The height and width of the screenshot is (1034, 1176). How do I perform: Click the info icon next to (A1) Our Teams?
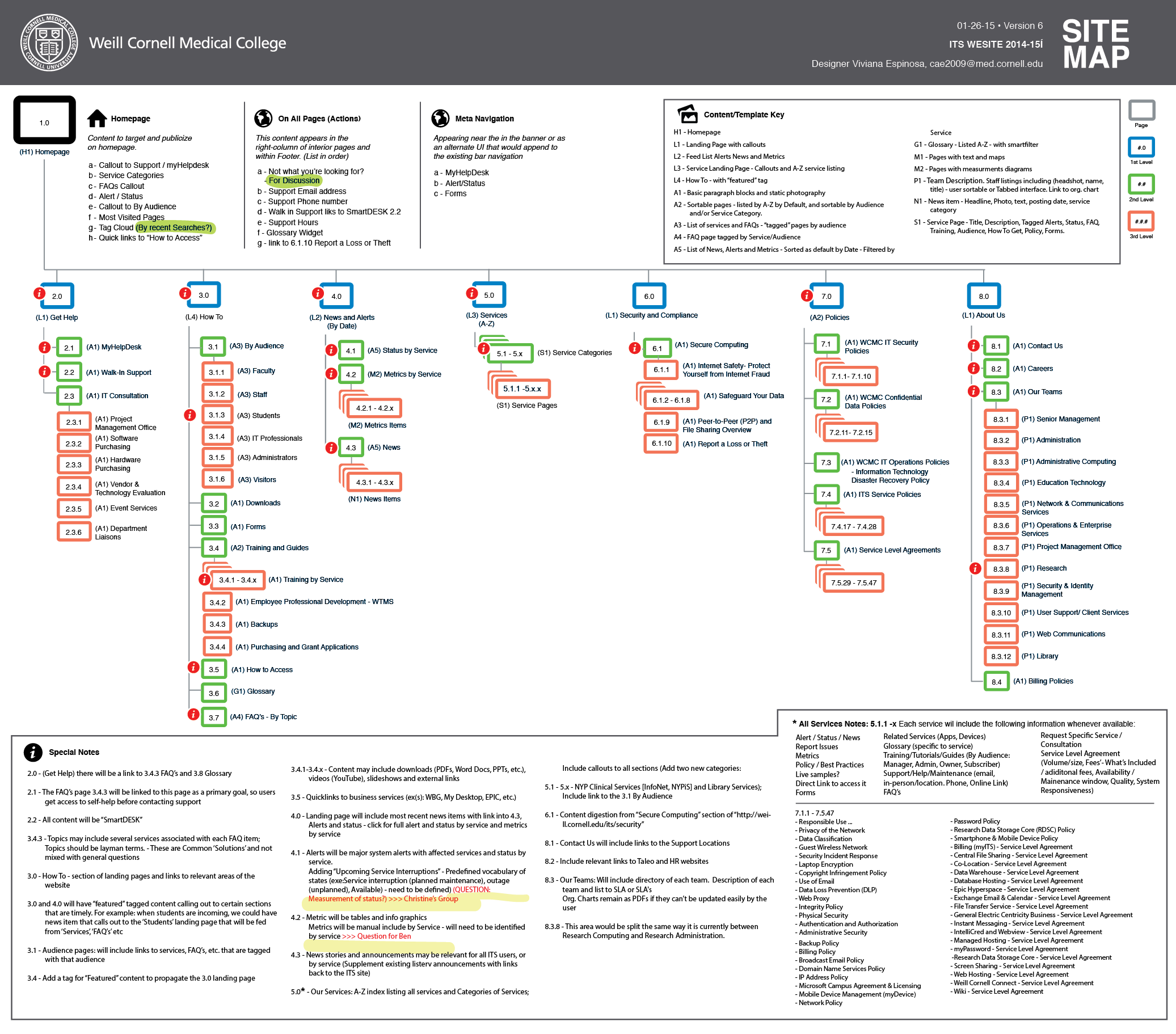point(974,391)
